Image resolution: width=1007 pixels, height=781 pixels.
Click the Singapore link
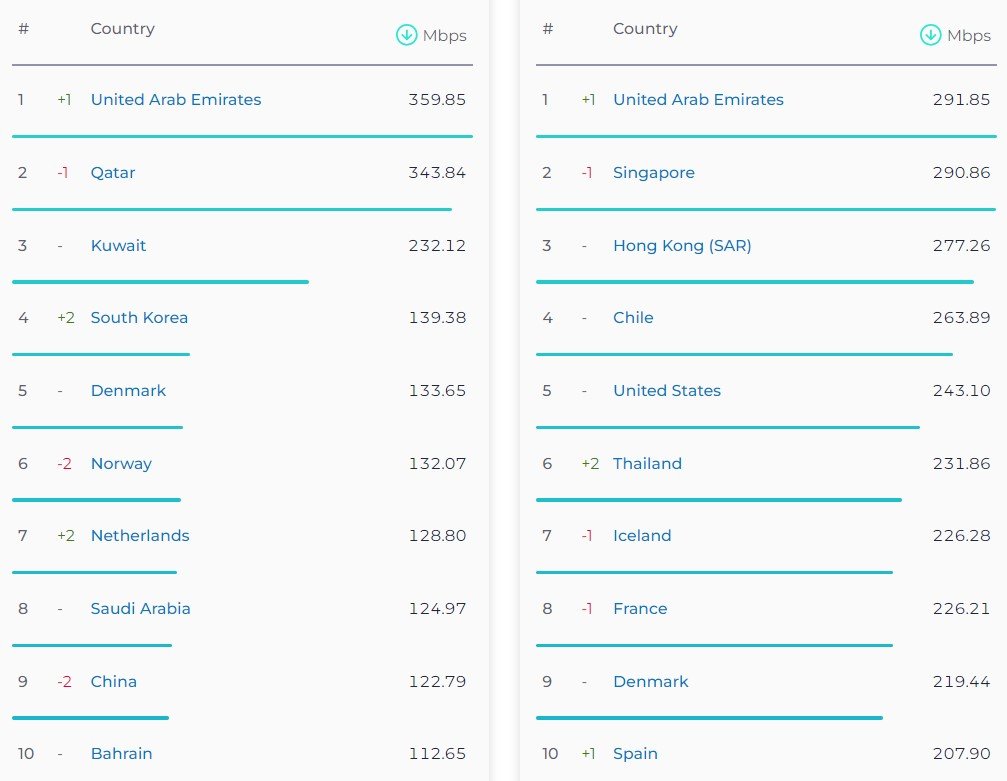[x=654, y=173]
